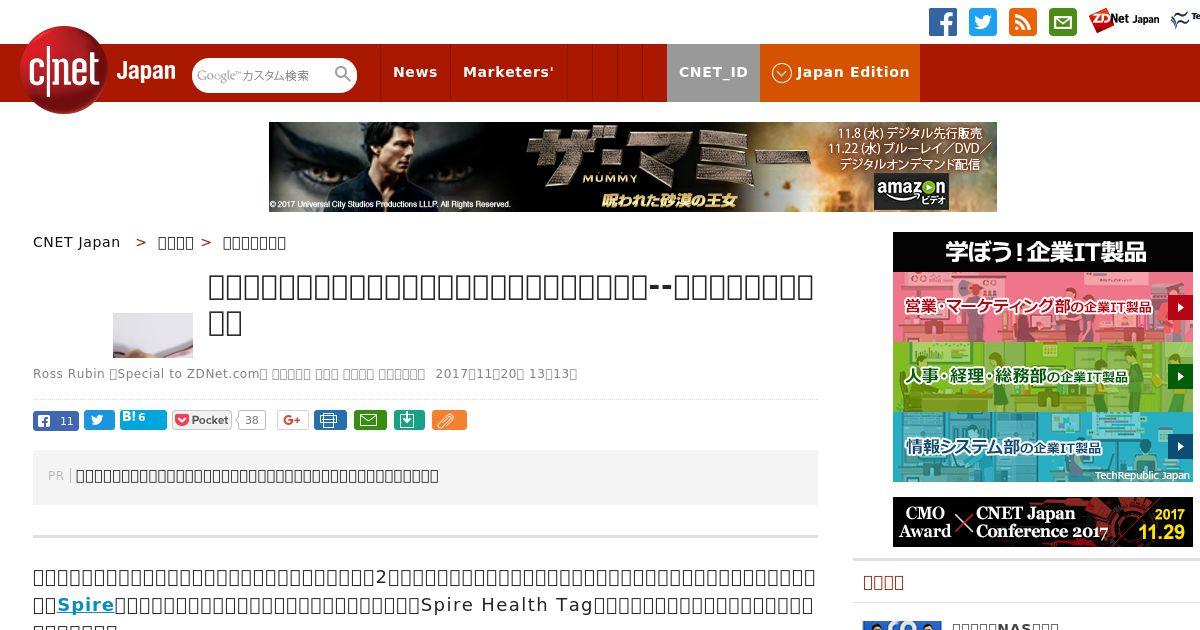Share article on Facebook, count 11
Screen dimensions: 1200x630
coord(55,421)
